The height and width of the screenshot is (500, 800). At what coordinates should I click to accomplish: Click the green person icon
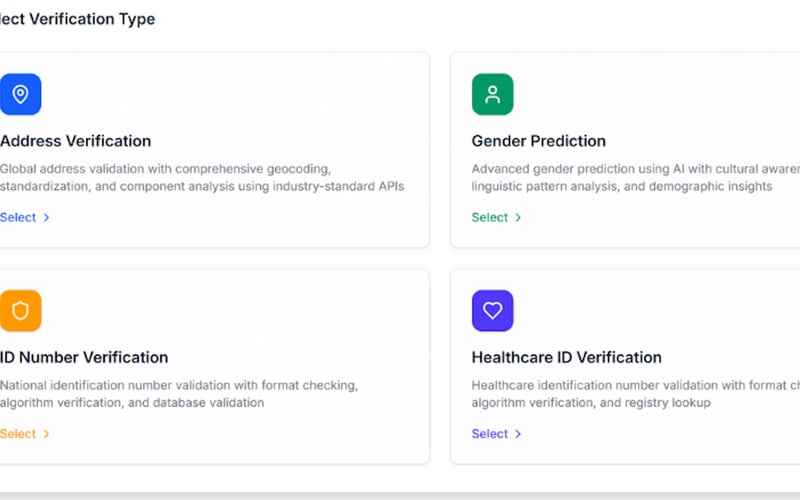pyautogui.click(x=492, y=94)
